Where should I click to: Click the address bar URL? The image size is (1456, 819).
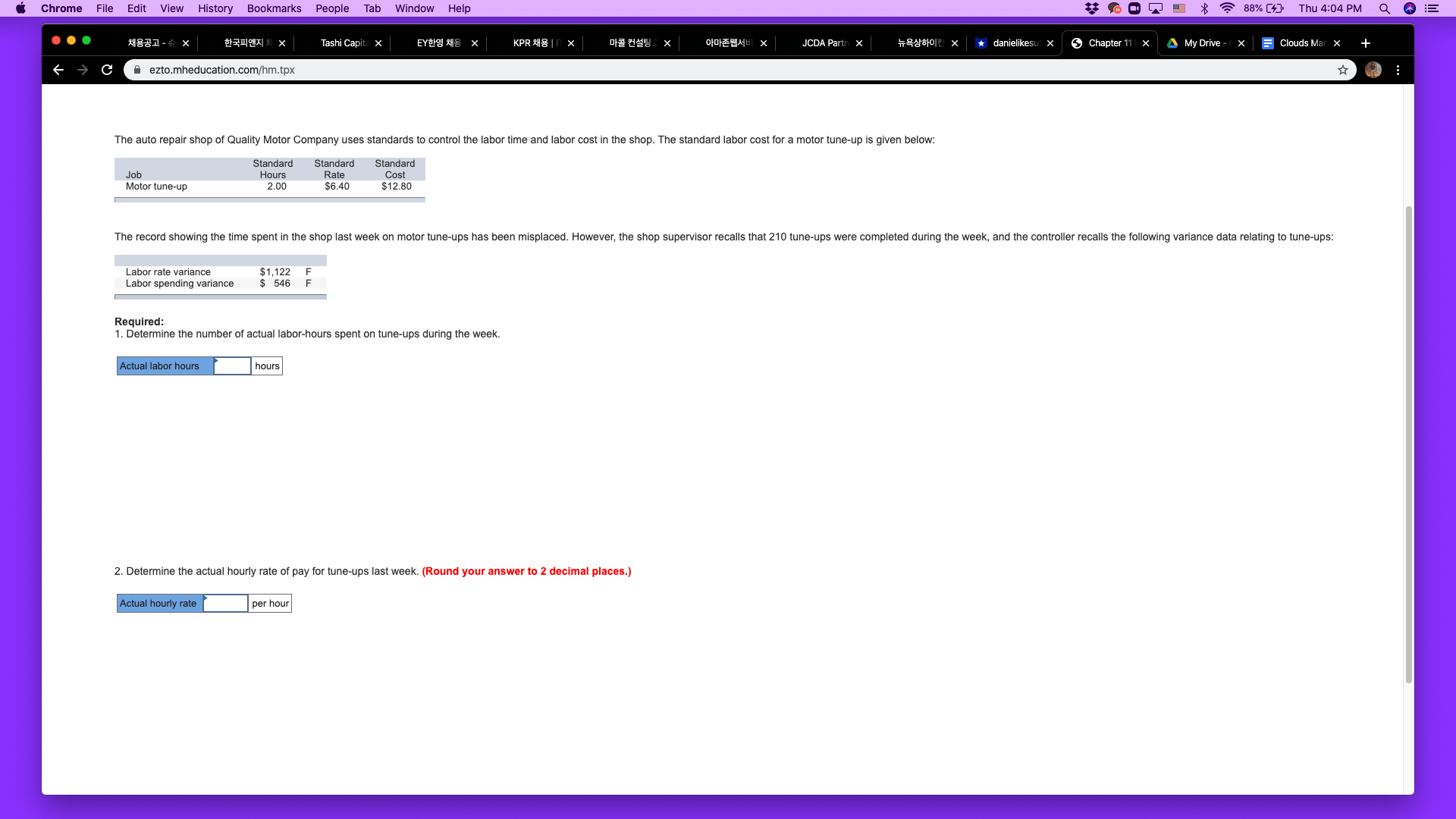click(x=221, y=70)
